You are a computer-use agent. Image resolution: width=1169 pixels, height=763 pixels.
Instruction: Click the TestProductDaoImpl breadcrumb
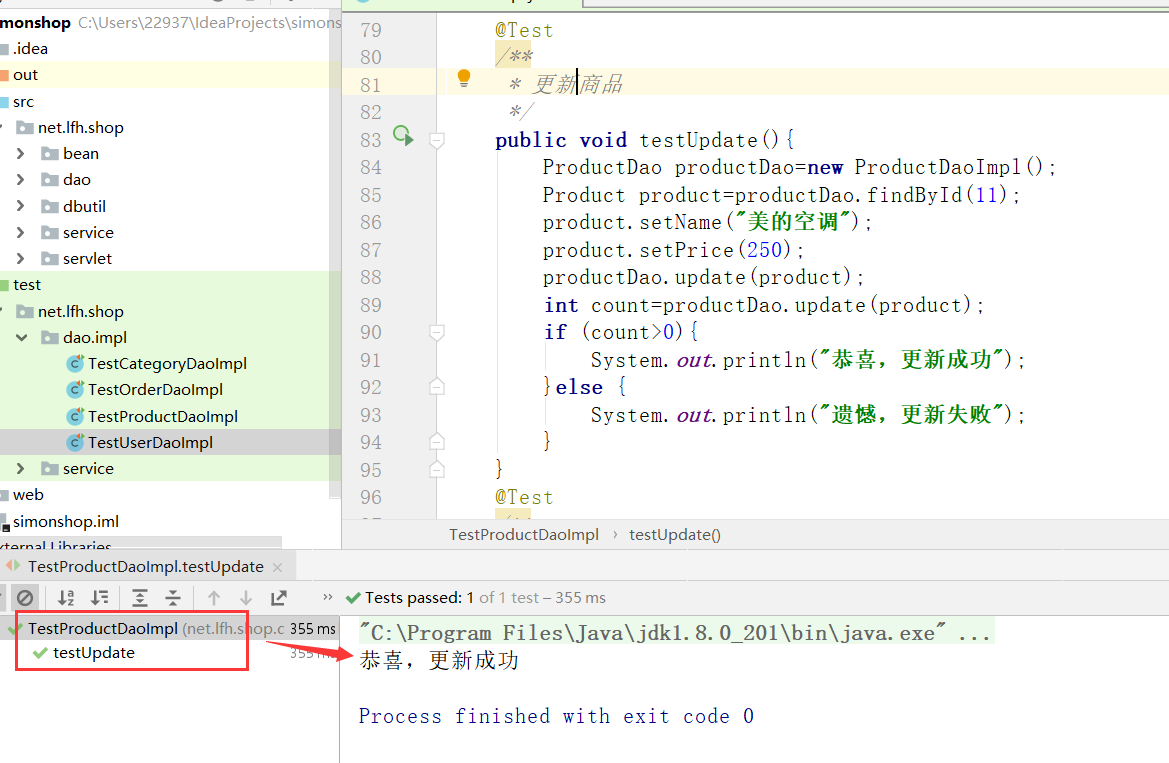click(523, 535)
